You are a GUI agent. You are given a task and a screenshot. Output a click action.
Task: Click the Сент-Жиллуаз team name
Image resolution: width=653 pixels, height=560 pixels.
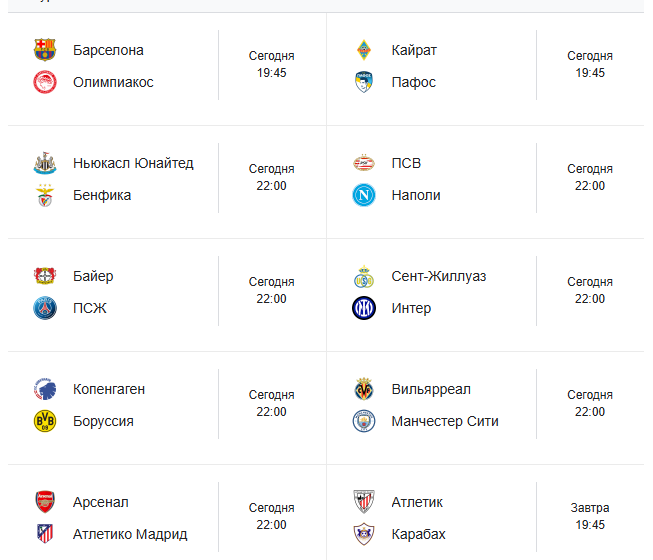coord(439,276)
